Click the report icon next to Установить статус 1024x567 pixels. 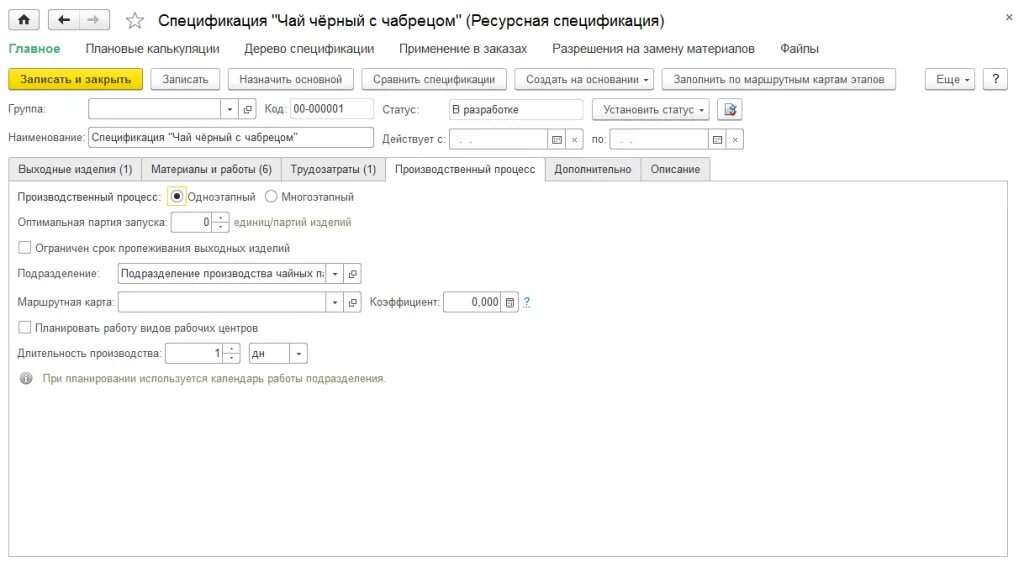pos(729,110)
